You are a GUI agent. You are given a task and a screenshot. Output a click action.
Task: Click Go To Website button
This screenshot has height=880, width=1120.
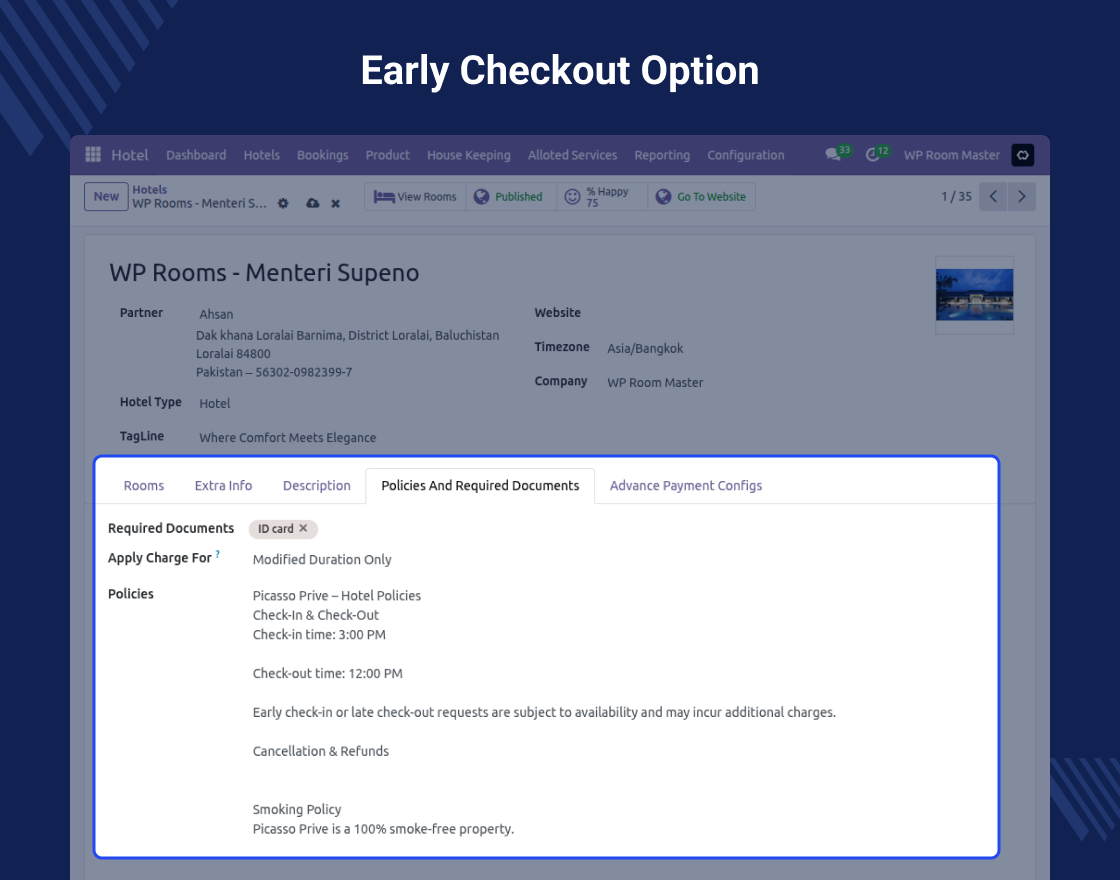[701, 197]
